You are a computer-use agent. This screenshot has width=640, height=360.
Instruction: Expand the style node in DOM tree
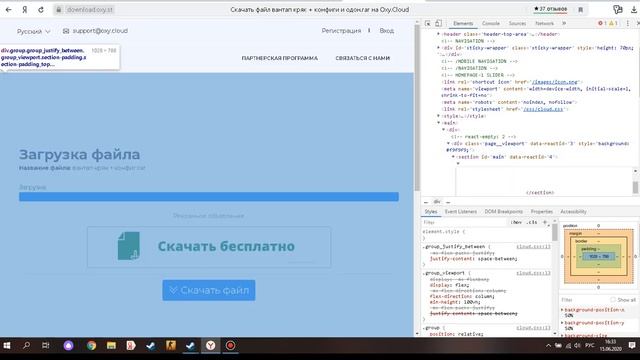[438, 116]
